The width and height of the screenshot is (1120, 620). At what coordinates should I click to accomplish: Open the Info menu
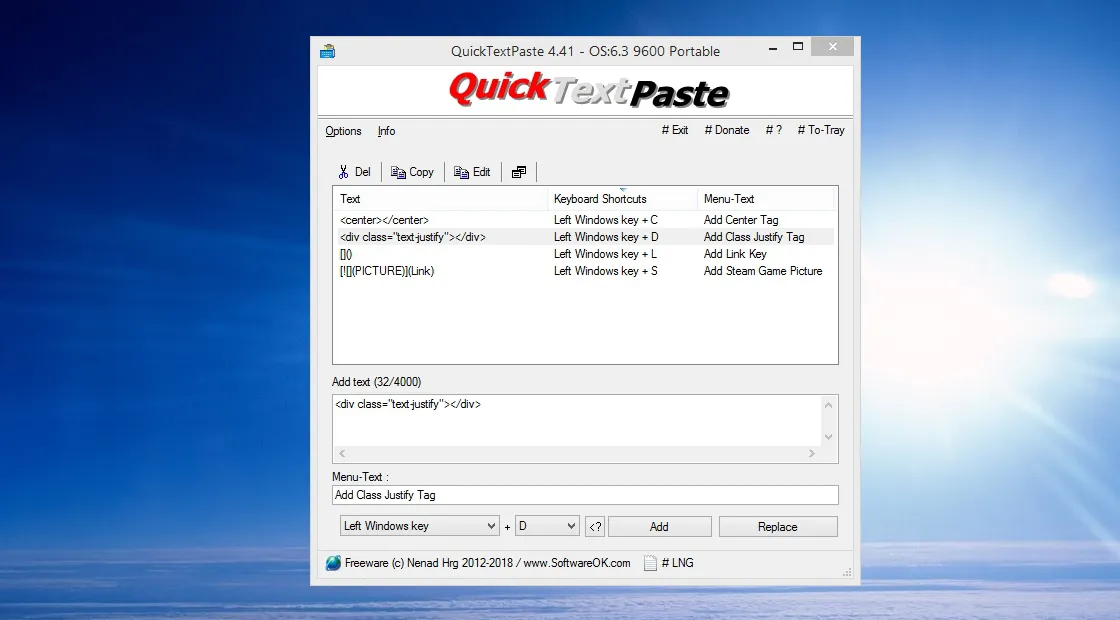click(386, 131)
